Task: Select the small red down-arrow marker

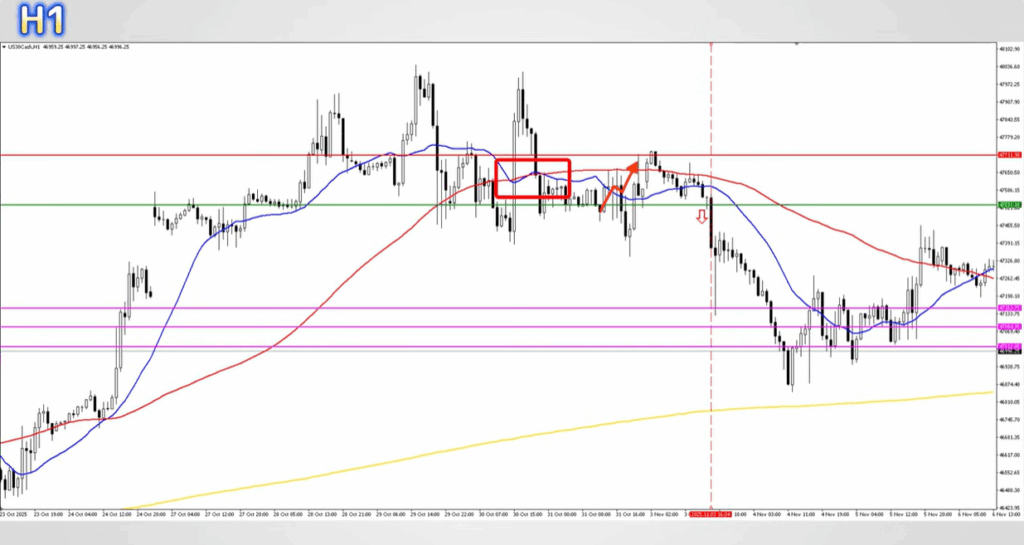Action: pos(702,214)
